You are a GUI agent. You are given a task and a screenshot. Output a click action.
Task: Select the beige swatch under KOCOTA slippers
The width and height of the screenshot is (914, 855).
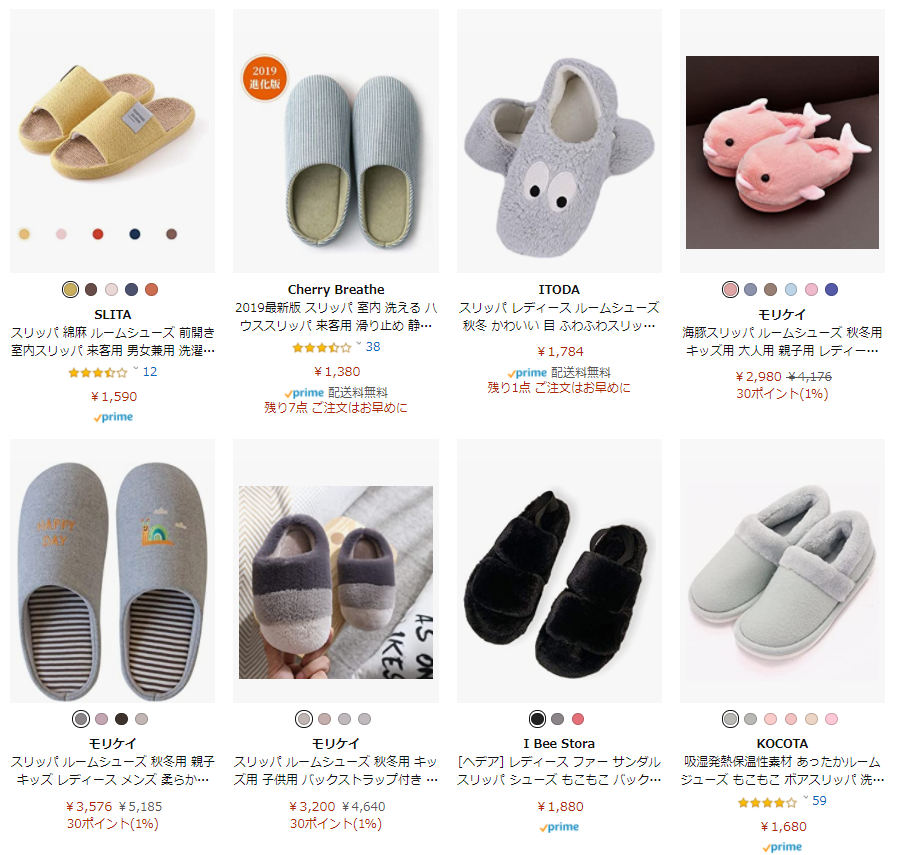(811, 719)
